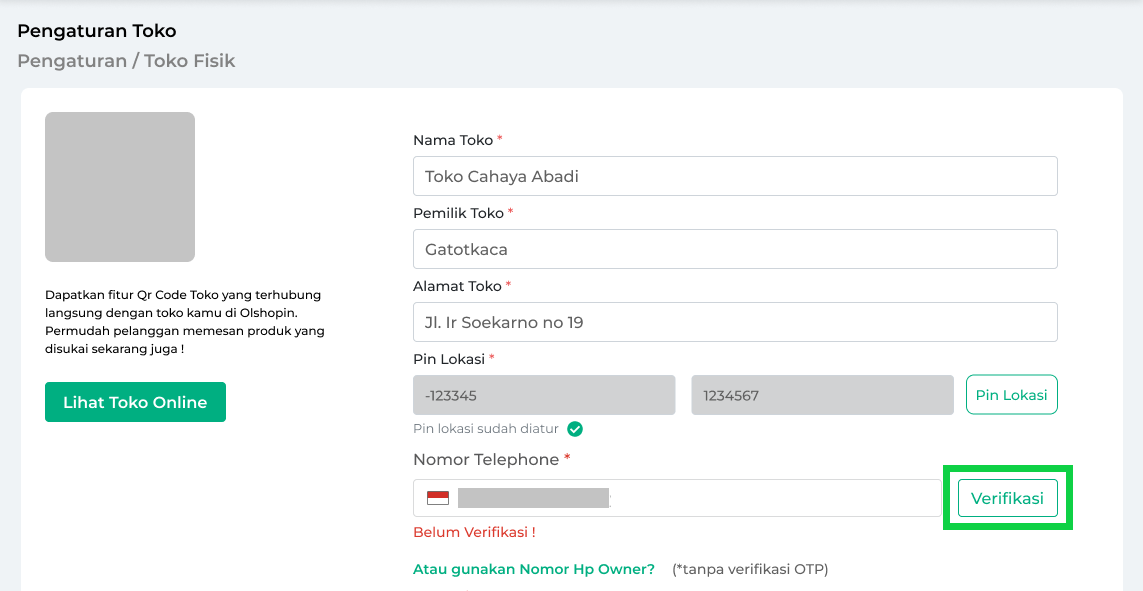The image size is (1143, 591).
Task: Follow the Atau gunakan Nomor Hp Owner link
Action: pyautogui.click(x=534, y=569)
